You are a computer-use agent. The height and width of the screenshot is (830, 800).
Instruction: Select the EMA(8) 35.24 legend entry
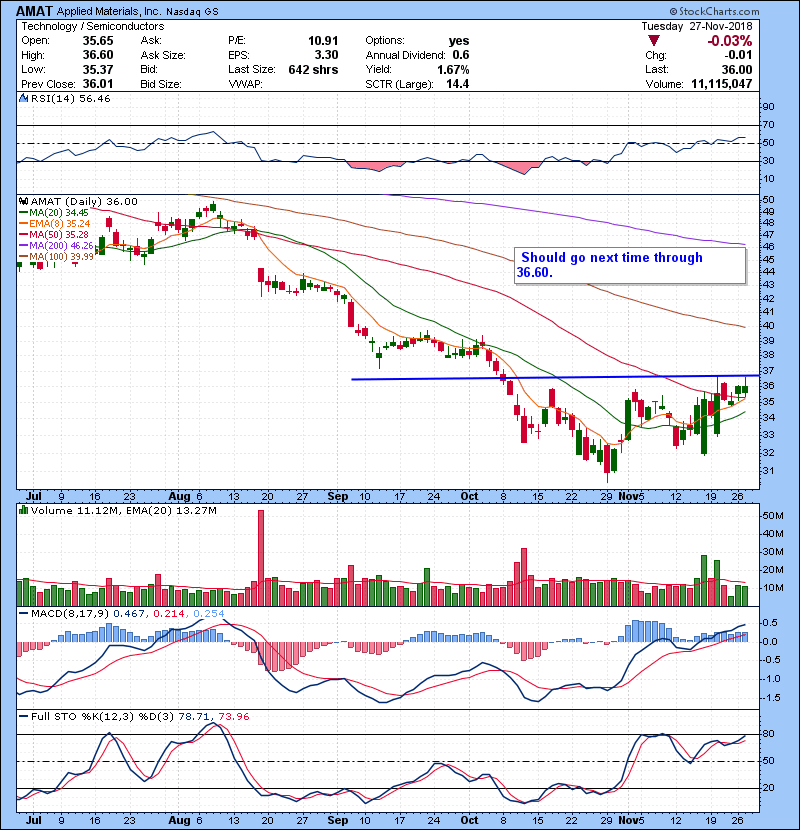55,224
